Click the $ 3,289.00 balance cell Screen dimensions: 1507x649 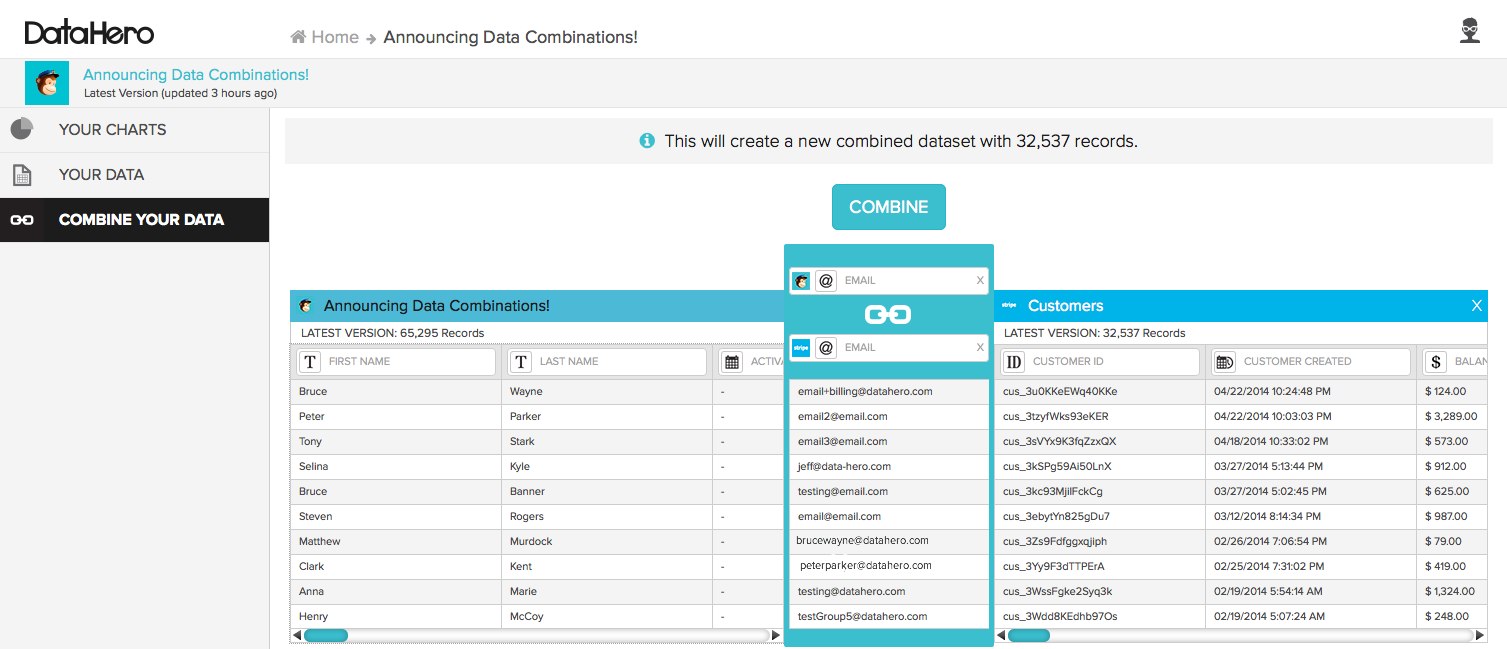[x=1452, y=417]
